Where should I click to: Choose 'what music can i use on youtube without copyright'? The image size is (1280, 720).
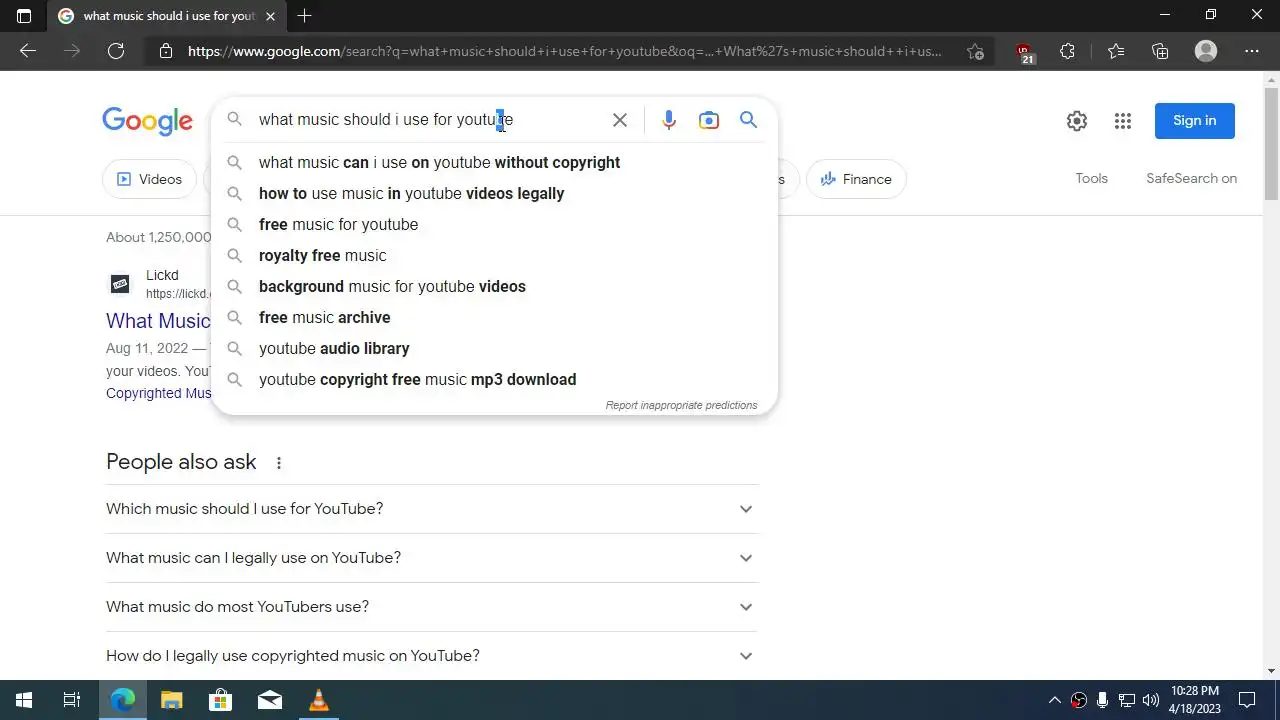click(x=494, y=162)
